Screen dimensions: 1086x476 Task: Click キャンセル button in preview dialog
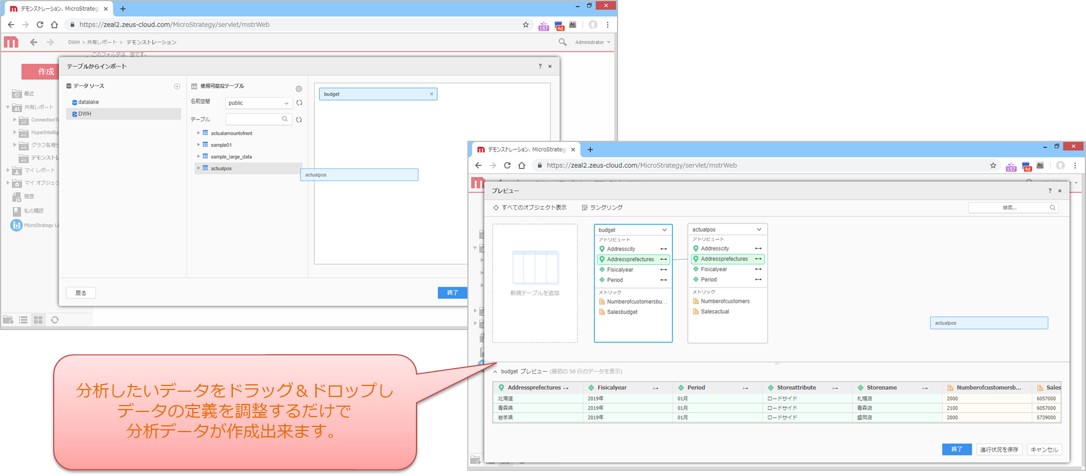pos(1044,450)
